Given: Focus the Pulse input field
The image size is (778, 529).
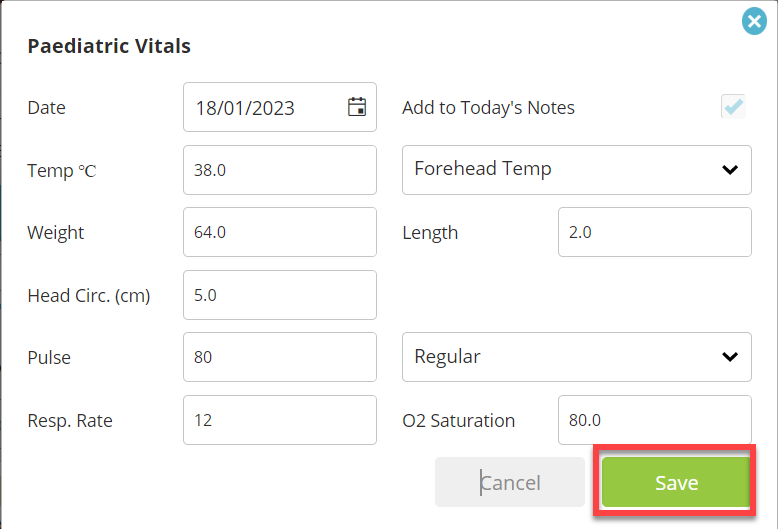Looking at the screenshot, I should pyautogui.click(x=280, y=357).
